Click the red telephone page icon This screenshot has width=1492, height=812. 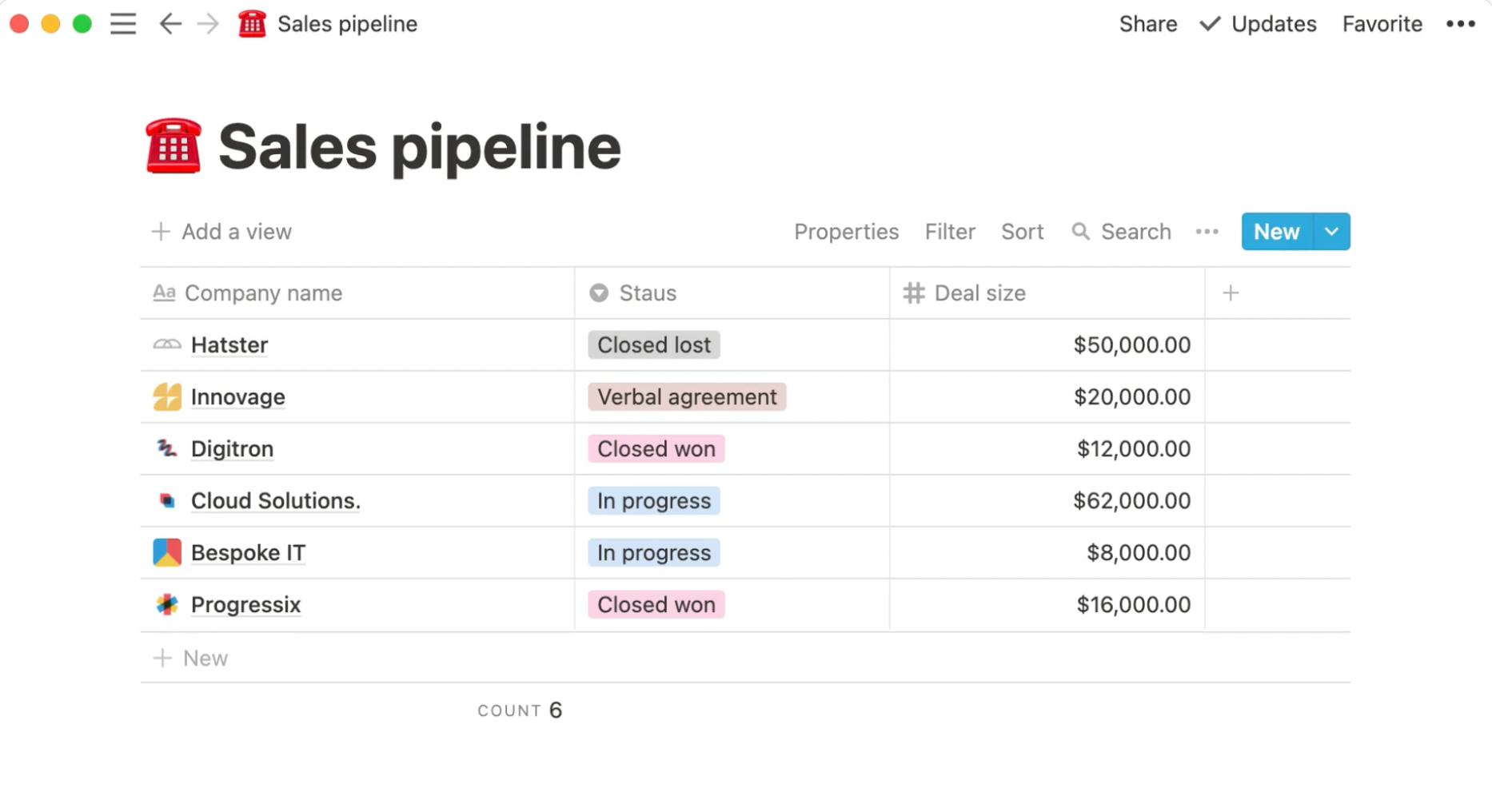tap(252, 24)
